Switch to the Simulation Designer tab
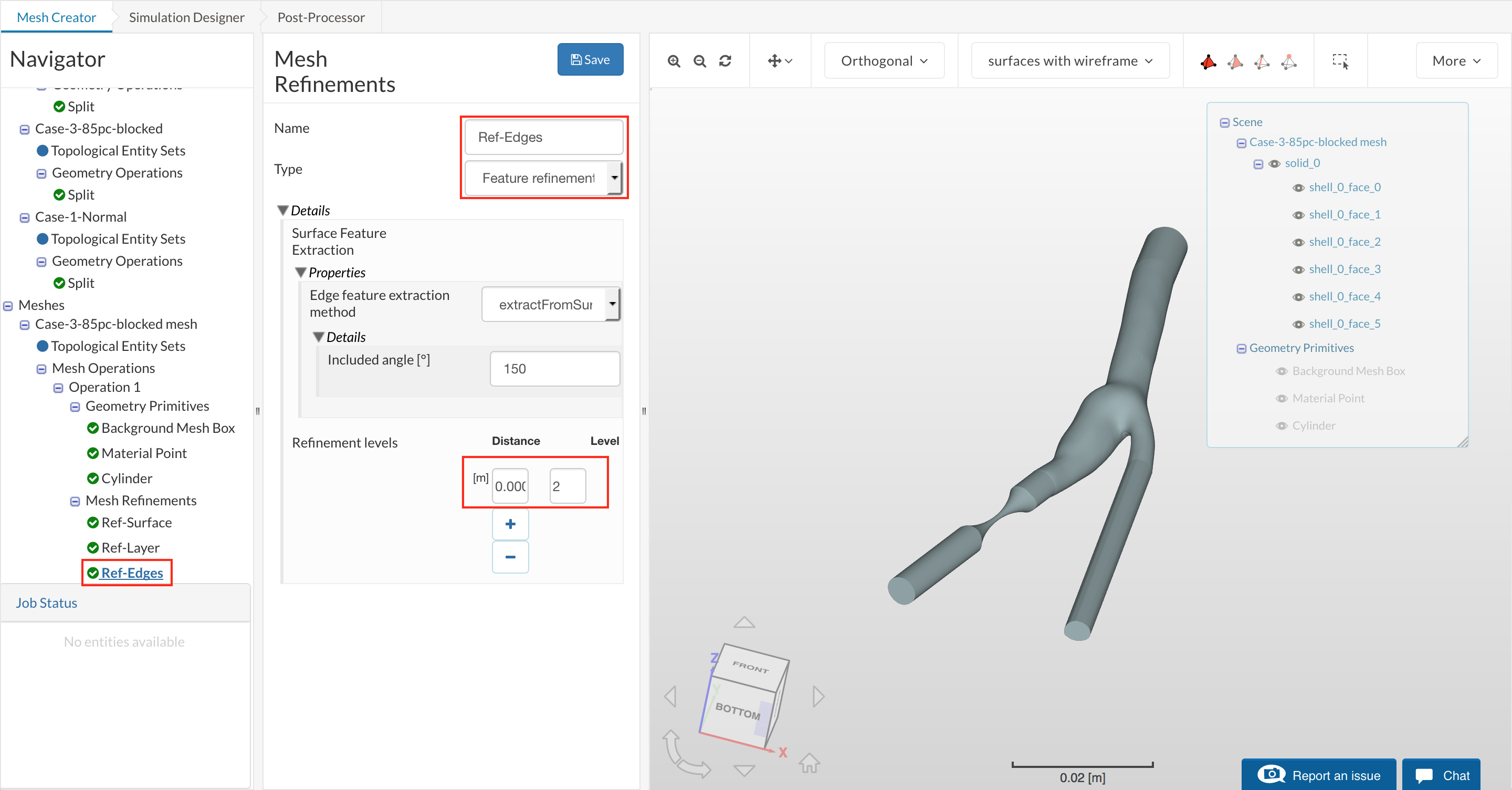Screen dimensions: 1512x790 (x=186, y=17)
